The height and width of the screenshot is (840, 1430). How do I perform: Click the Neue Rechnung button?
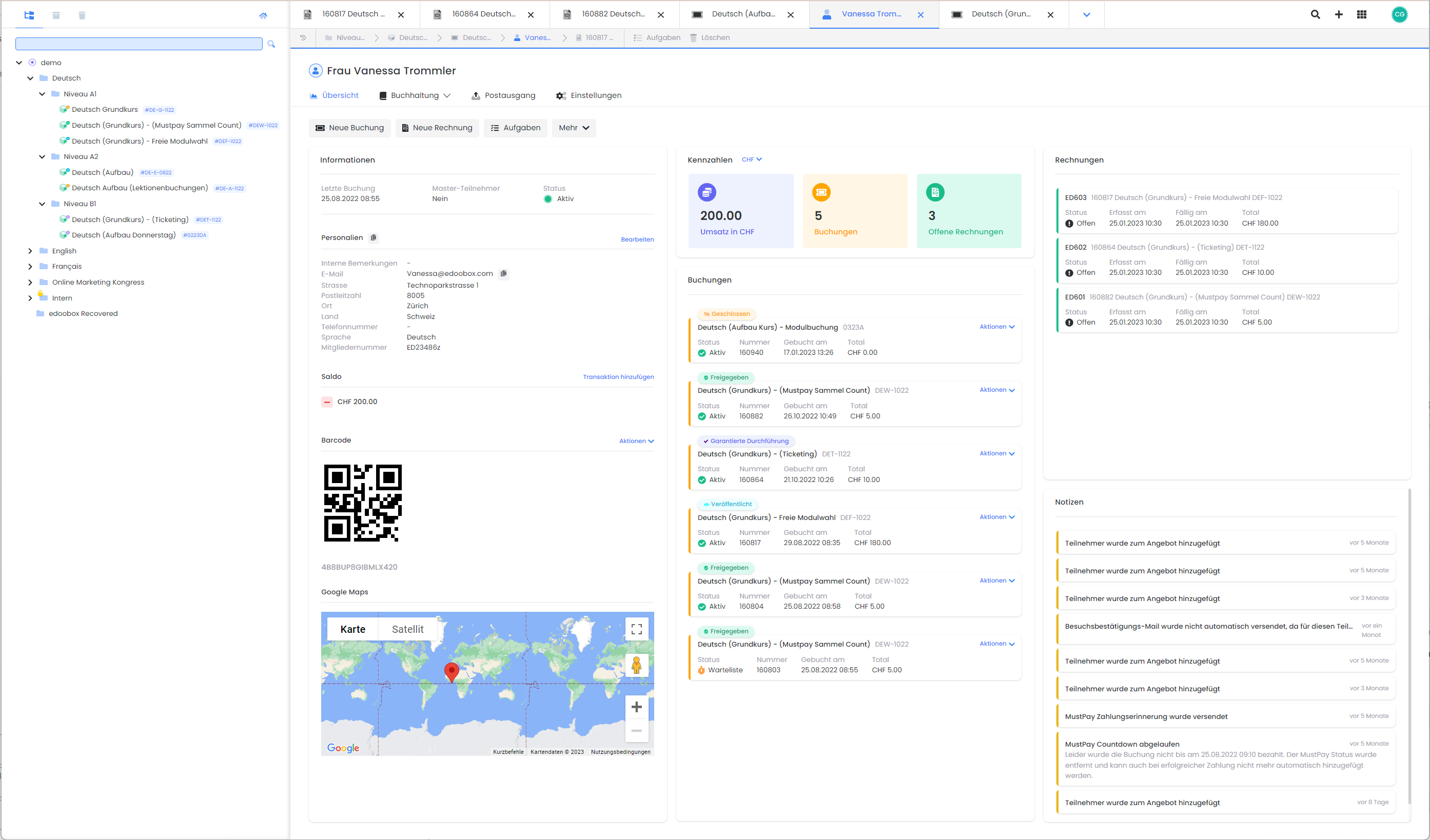[x=437, y=128]
